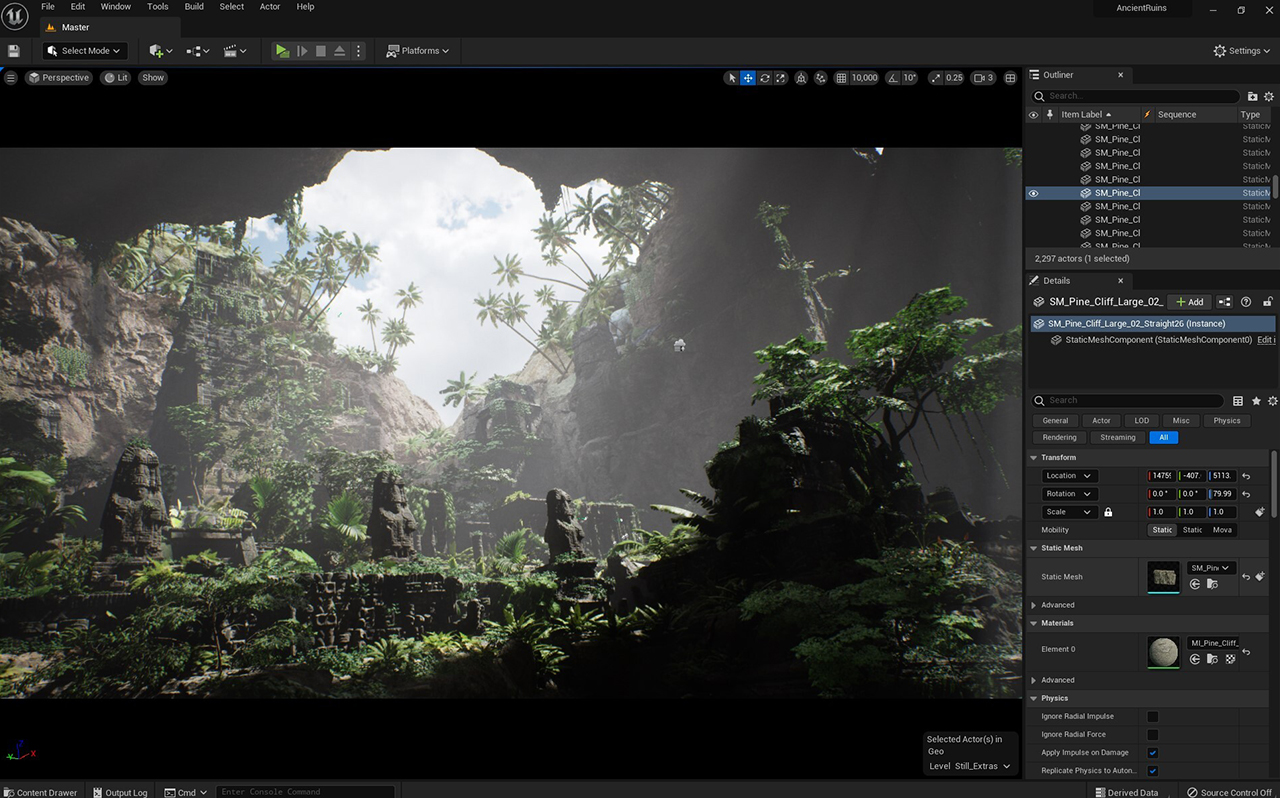This screenshot has width=1280, height=798.
Task: Click the Material Element 0 sphere thumbnail
Action: point(1163,652)
